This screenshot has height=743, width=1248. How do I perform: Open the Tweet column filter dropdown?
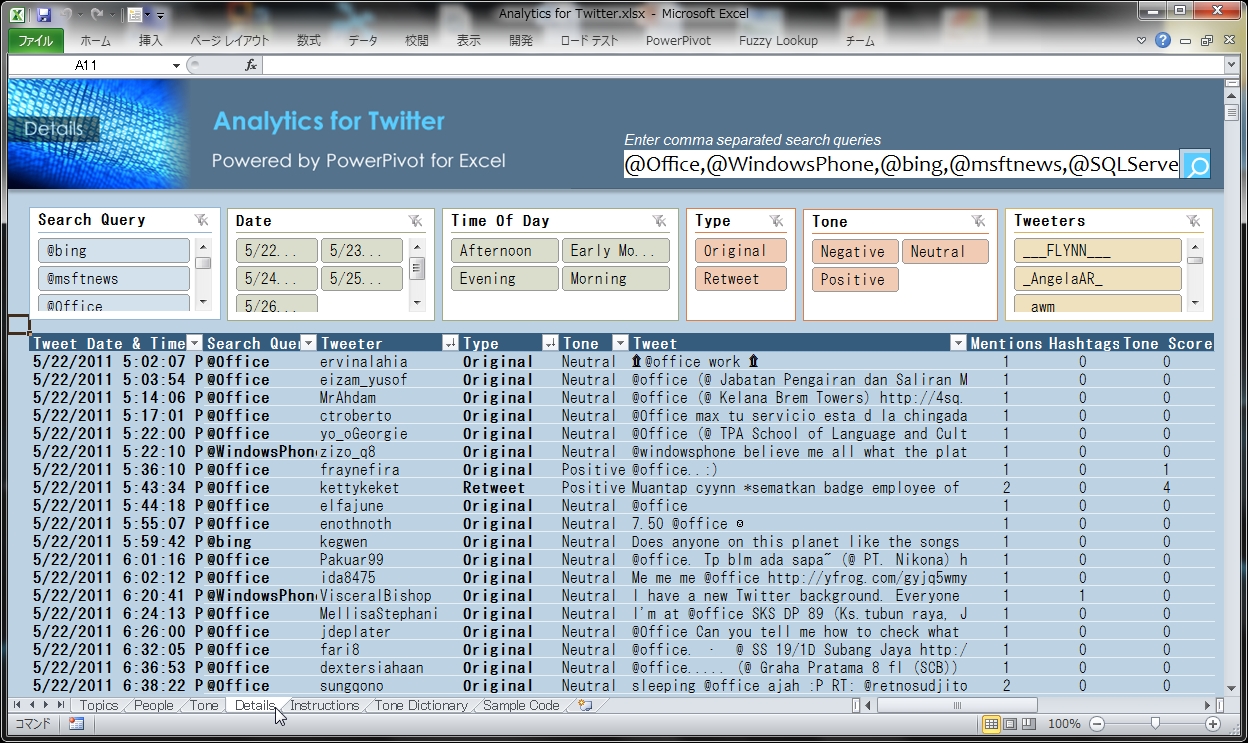[959, 343]
